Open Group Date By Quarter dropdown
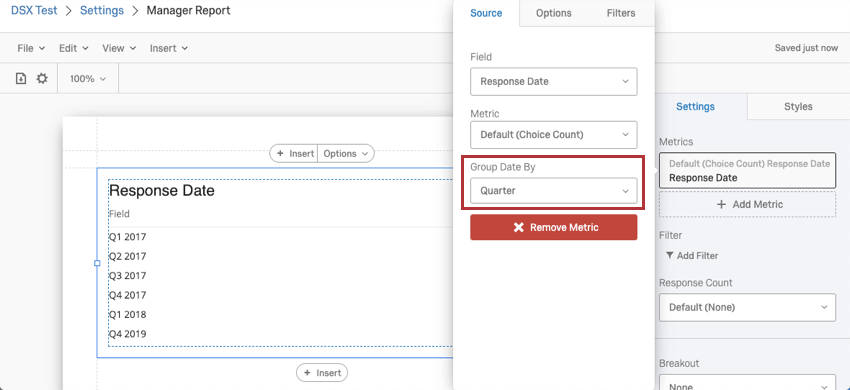The width and height of the screenshot is (850, 390). [x=553, y=191]
